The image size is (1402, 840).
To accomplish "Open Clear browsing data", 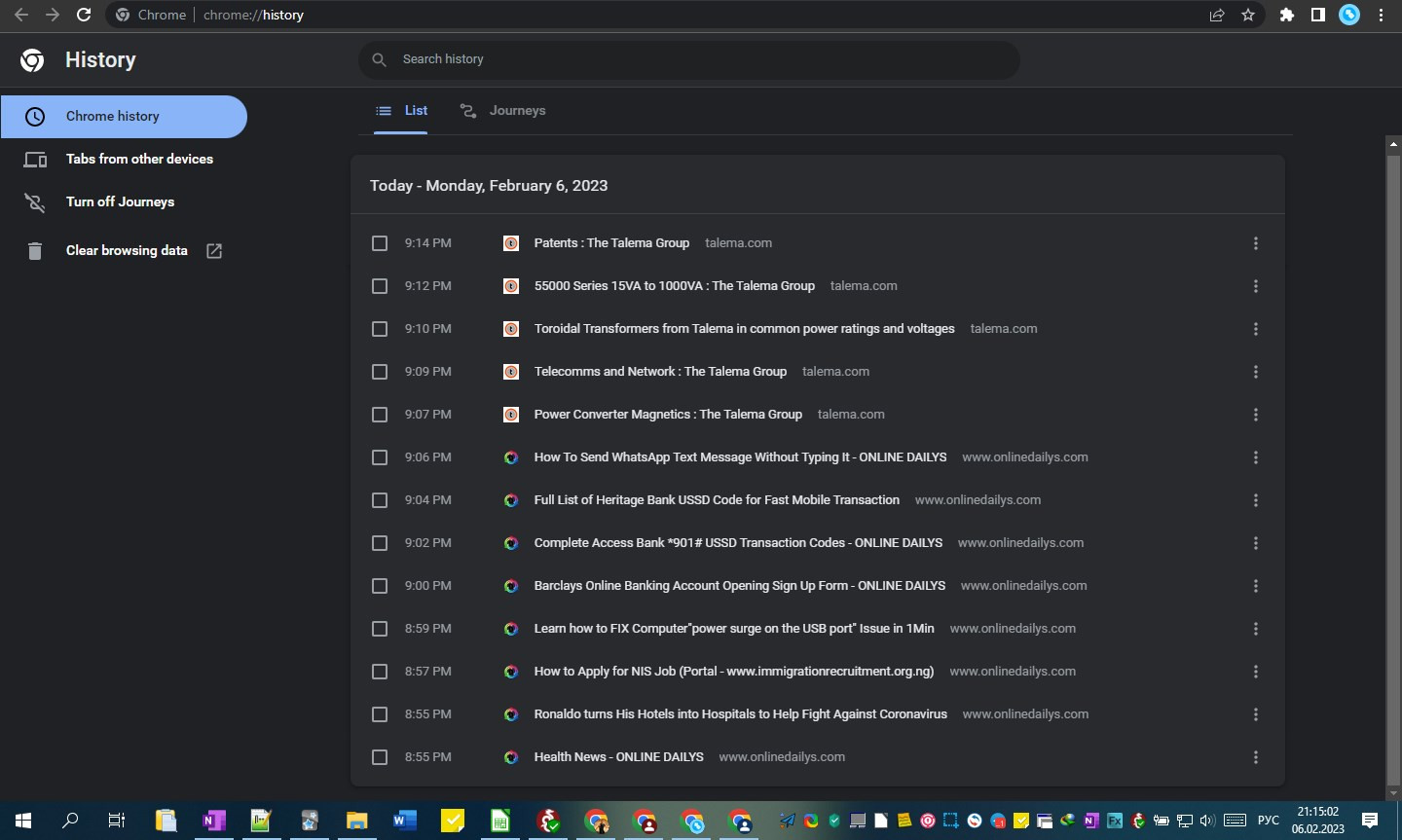I will (124, 251).
